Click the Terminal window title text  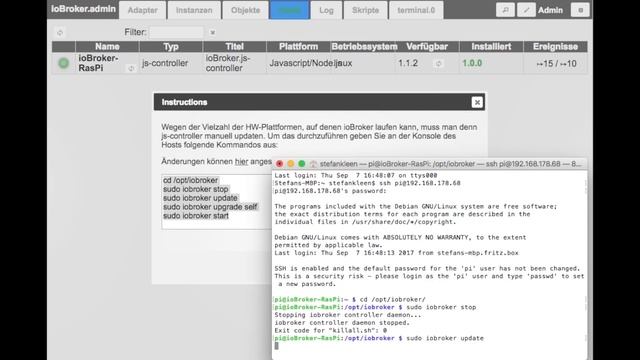tap(450, 164)
